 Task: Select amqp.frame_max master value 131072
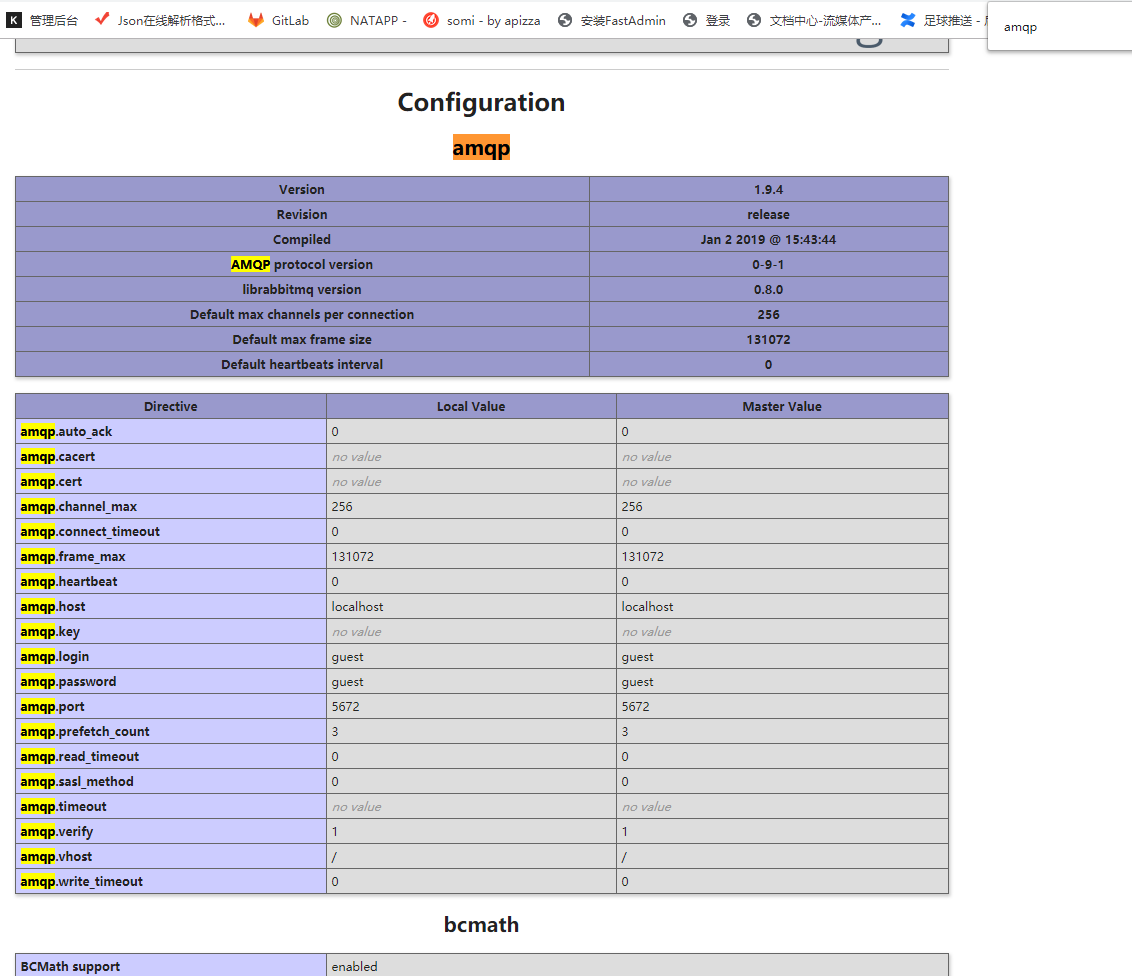643,557
